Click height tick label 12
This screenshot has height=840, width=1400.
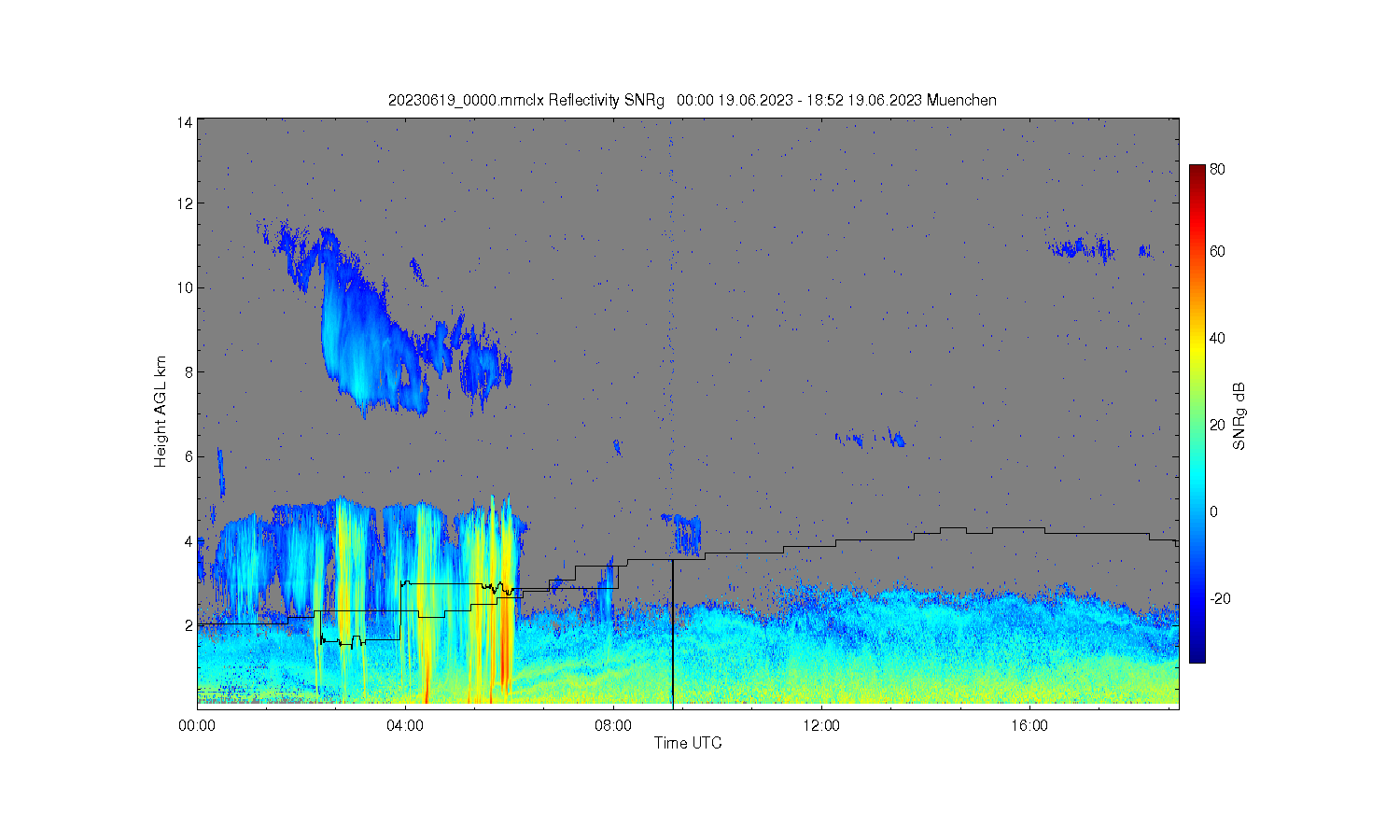pyautogui.click(x=185, y=203)
